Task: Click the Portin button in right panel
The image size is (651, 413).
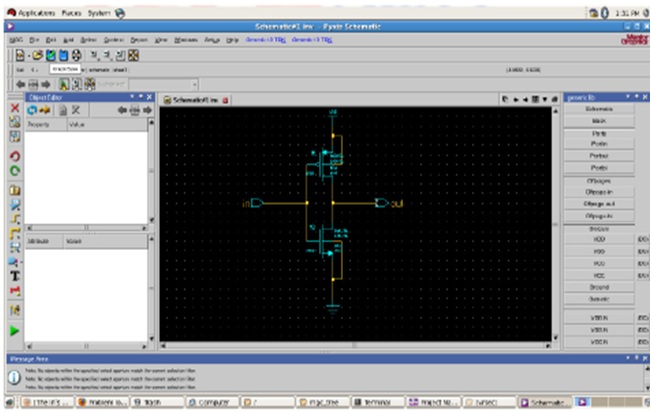Action: (x=599, y=144)
